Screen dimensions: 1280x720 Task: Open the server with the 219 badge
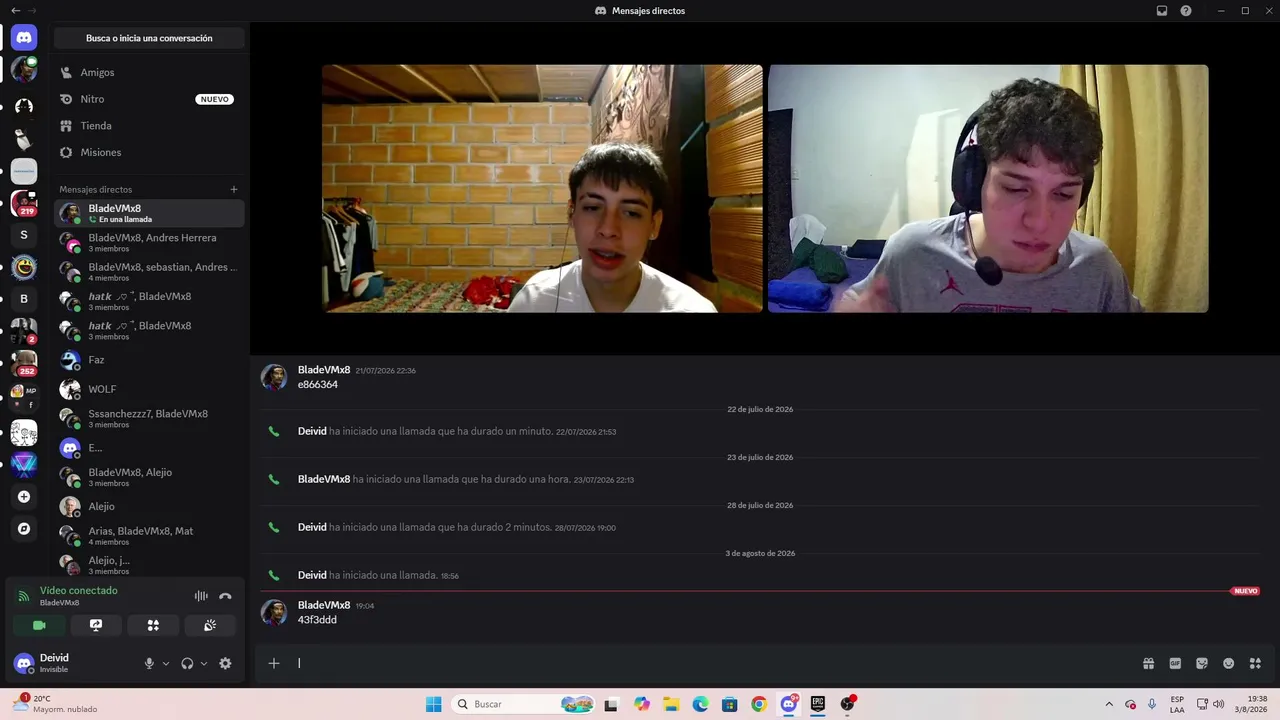[24, 203]
